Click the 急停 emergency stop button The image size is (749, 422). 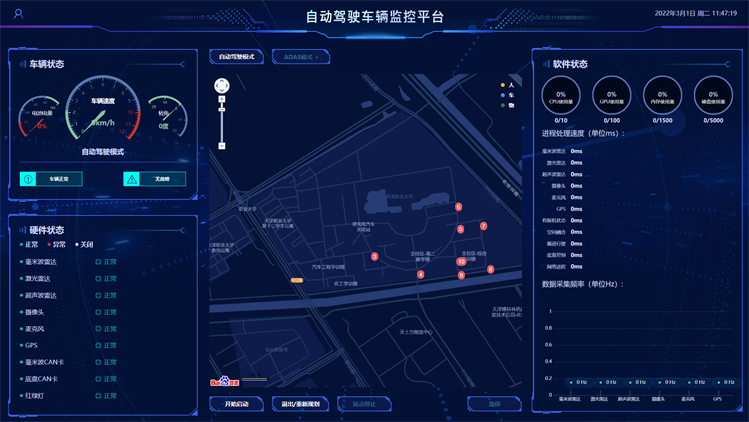pyautogui.click(x=494, y=404)
